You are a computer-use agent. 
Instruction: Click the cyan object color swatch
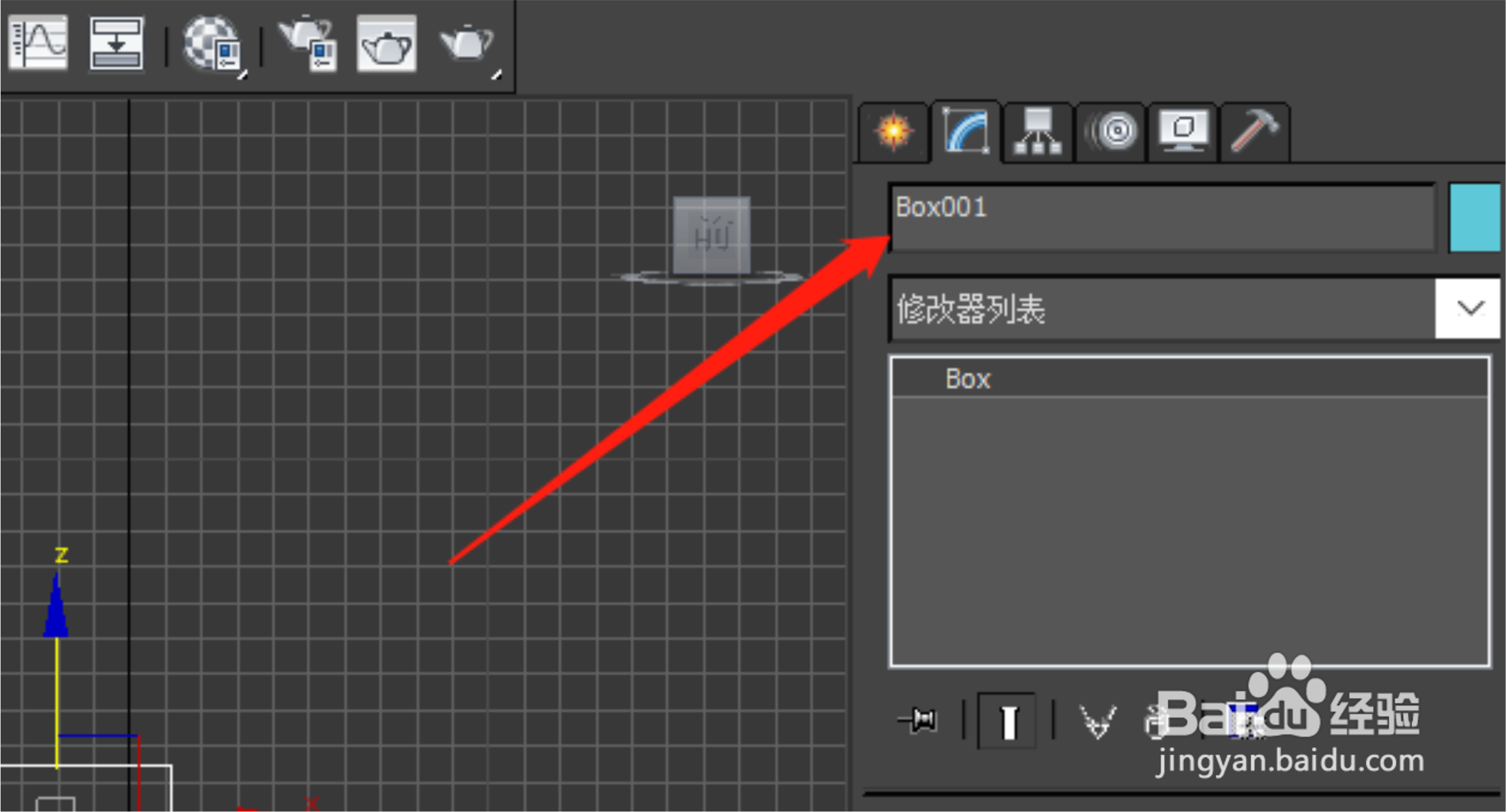tap(1475, 217)
